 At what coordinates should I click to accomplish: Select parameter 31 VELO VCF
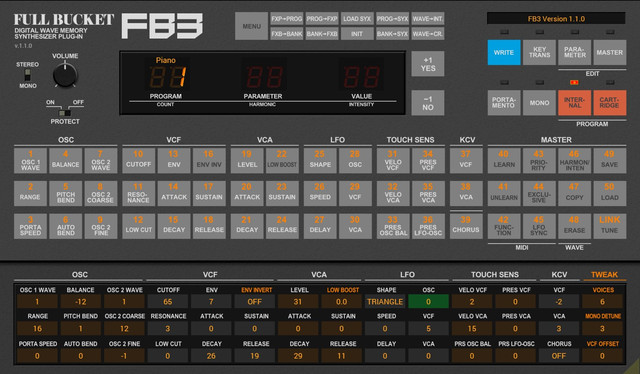click(x=393, y=160)
